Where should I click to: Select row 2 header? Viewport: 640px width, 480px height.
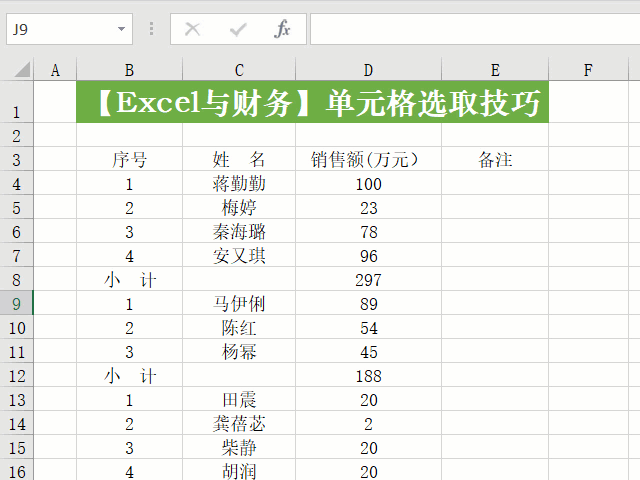(17, 135)
